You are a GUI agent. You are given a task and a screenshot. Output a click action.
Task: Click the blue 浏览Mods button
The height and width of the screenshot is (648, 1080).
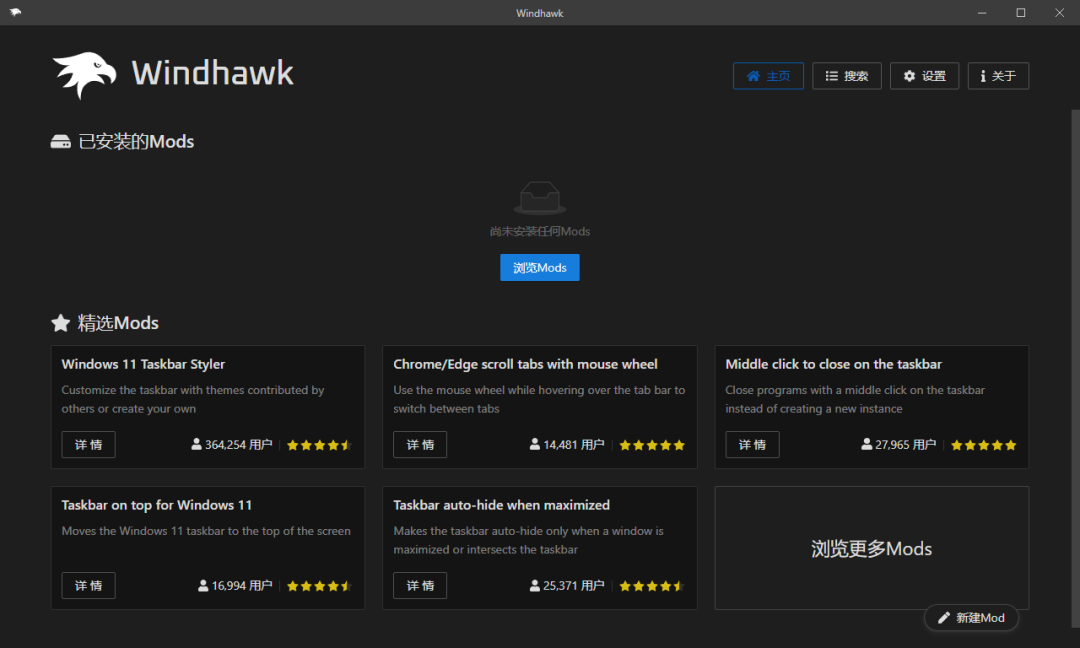(x=539, y=267)
